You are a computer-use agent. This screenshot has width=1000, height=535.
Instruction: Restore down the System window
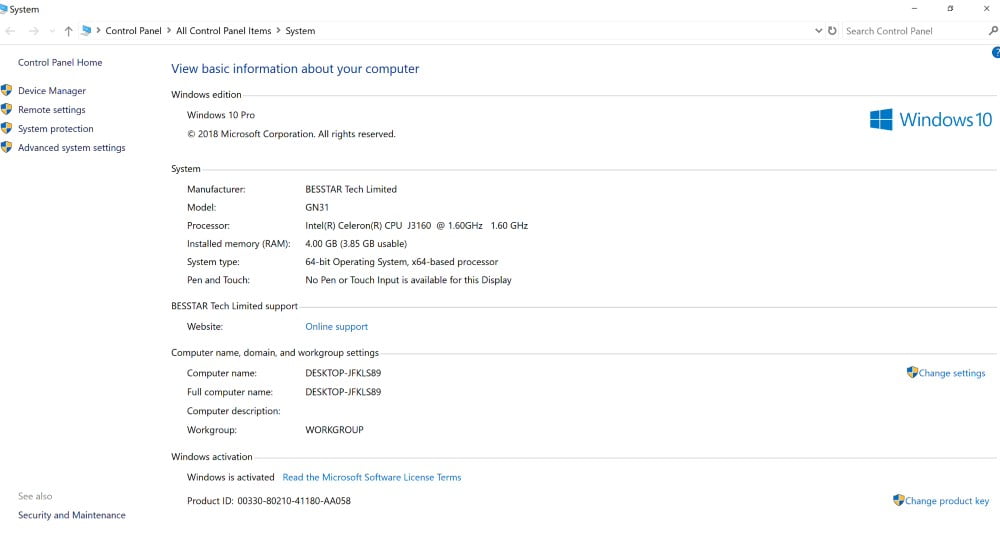tap(950, 9)
